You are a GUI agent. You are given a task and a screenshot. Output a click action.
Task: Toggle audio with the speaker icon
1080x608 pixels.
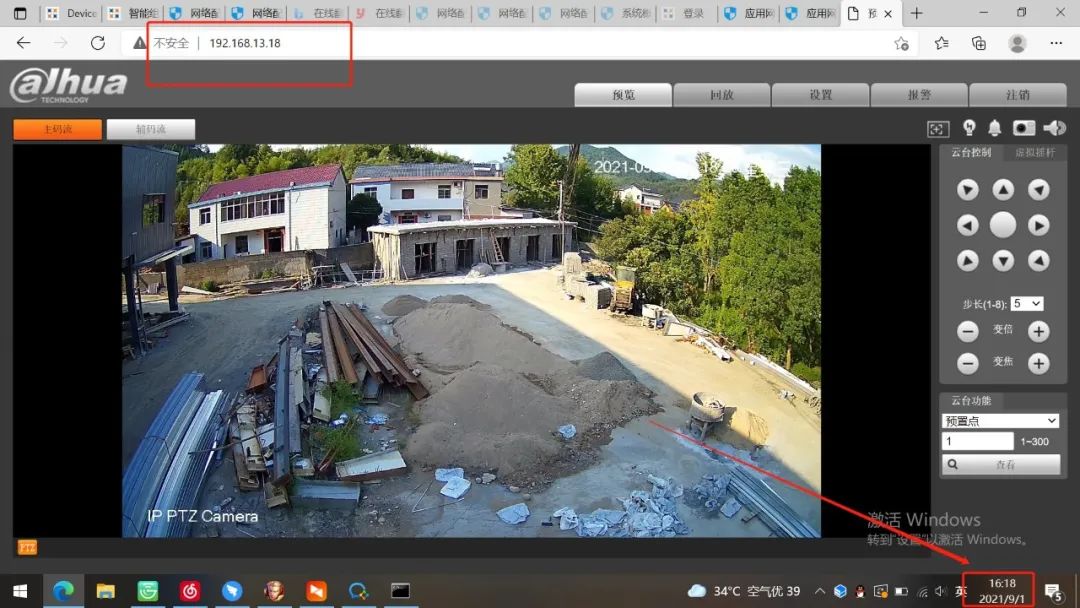(1054, 128)
